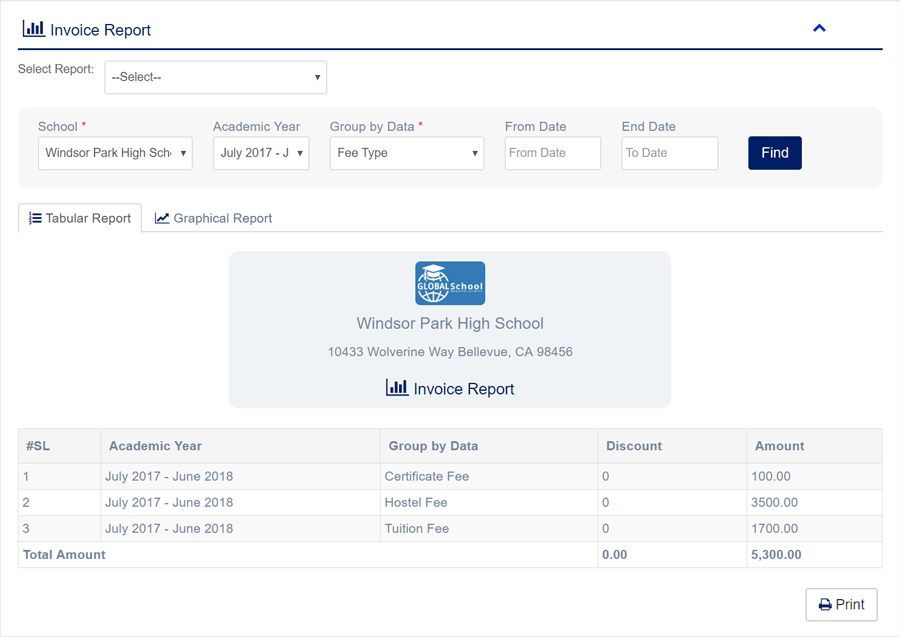This screenshot has width=900, height=637.
Task: Click the Group by Data column header in the table
Action: pos(489,446)
